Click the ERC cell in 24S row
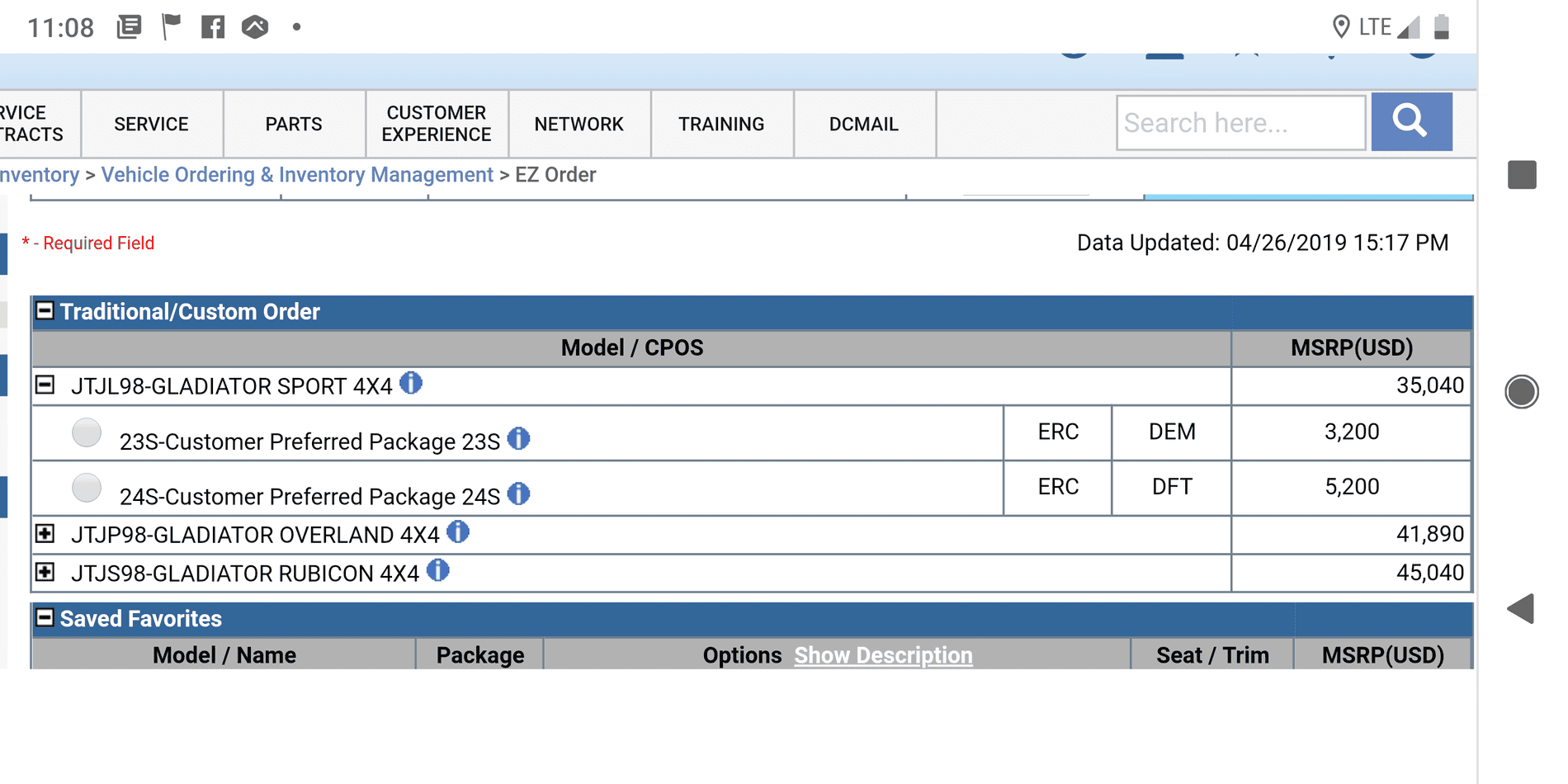This screenshot has height=784, width=1568. 1058,487
